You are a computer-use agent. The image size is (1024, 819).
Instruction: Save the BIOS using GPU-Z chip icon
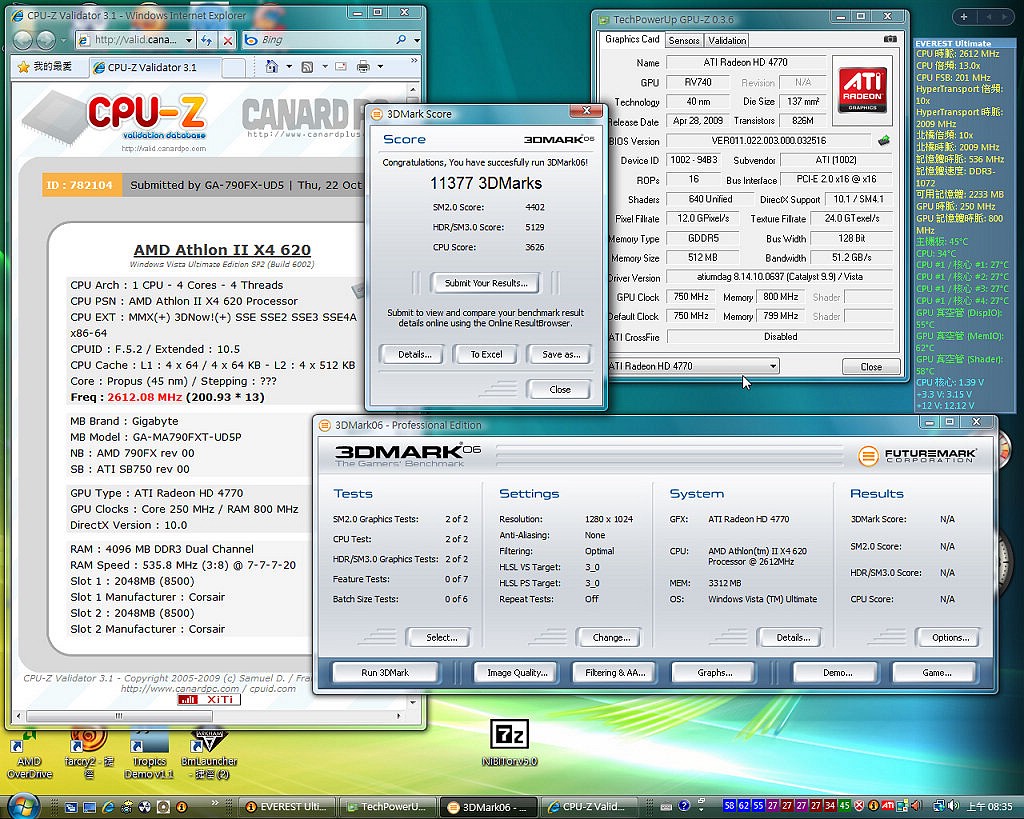pyautogui.click(x=884, y=140)
